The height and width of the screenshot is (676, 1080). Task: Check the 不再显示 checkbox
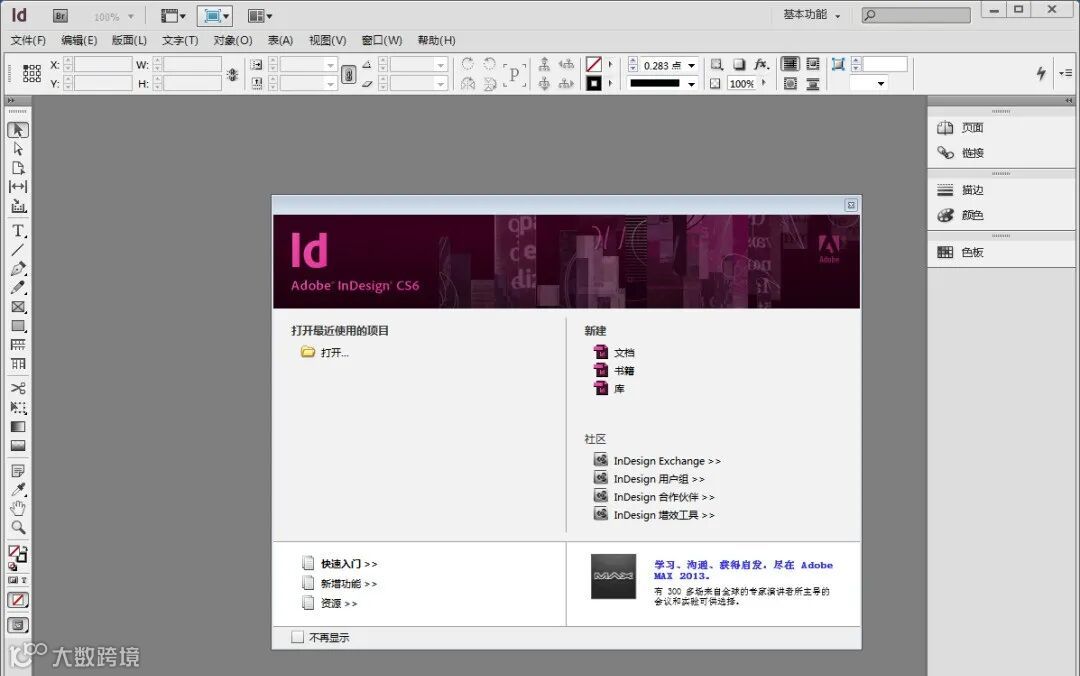[x=297, y=637]
